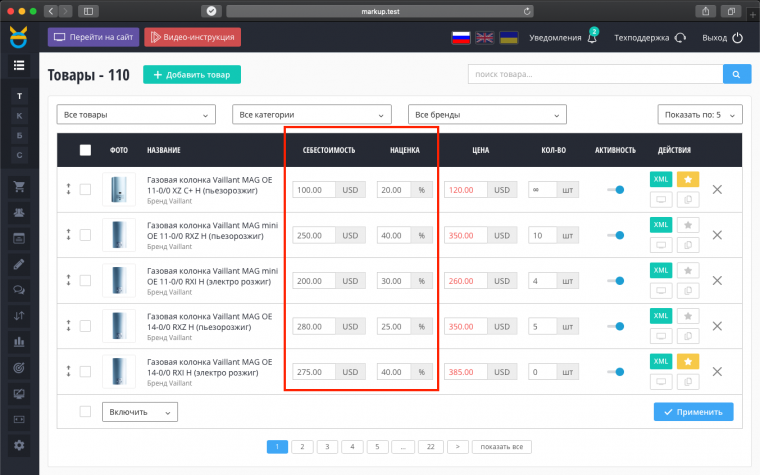Expand the "Все бренды" dropdown
Viewport: 760px width, 475px height.
[x=487, y=115]
